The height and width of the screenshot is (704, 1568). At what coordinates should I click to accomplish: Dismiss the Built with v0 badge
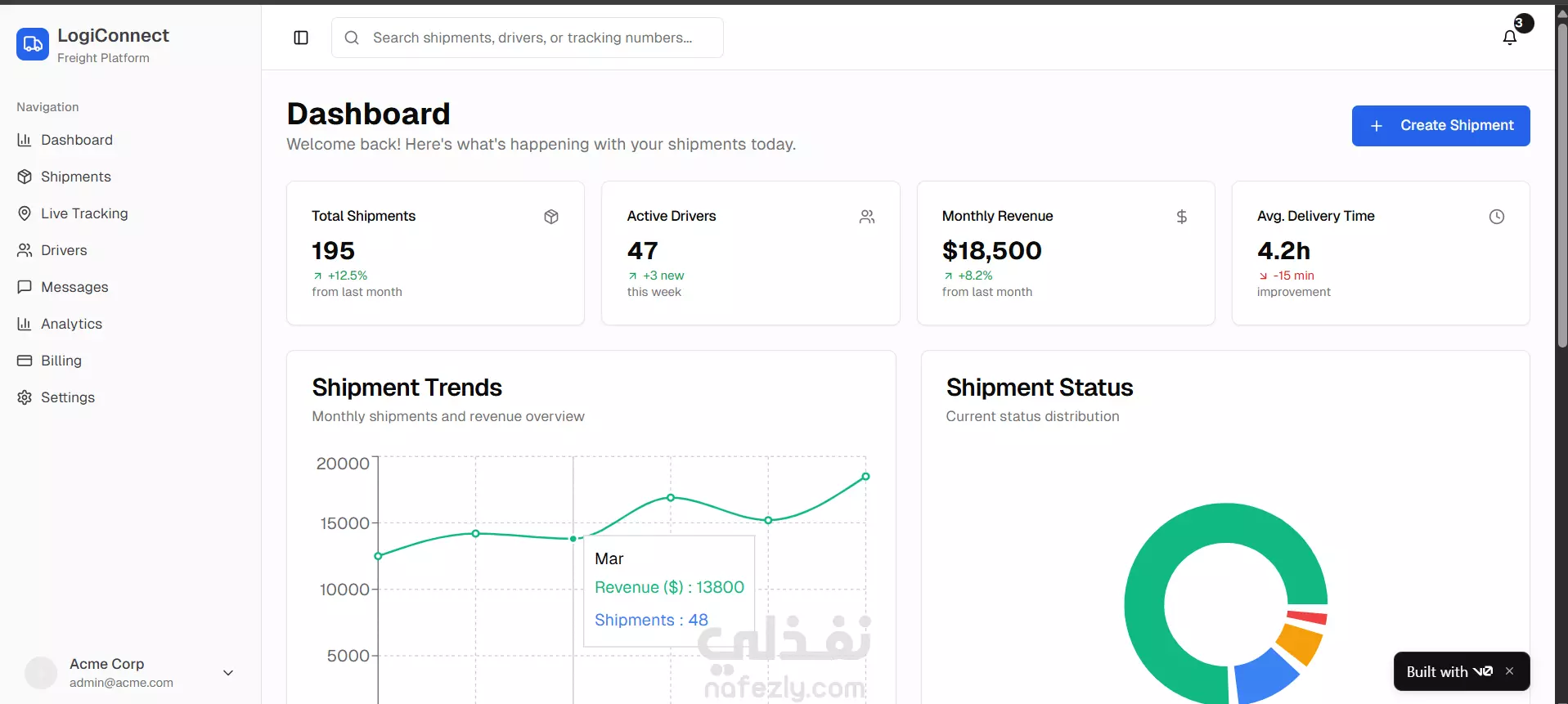coord(1510,671)
